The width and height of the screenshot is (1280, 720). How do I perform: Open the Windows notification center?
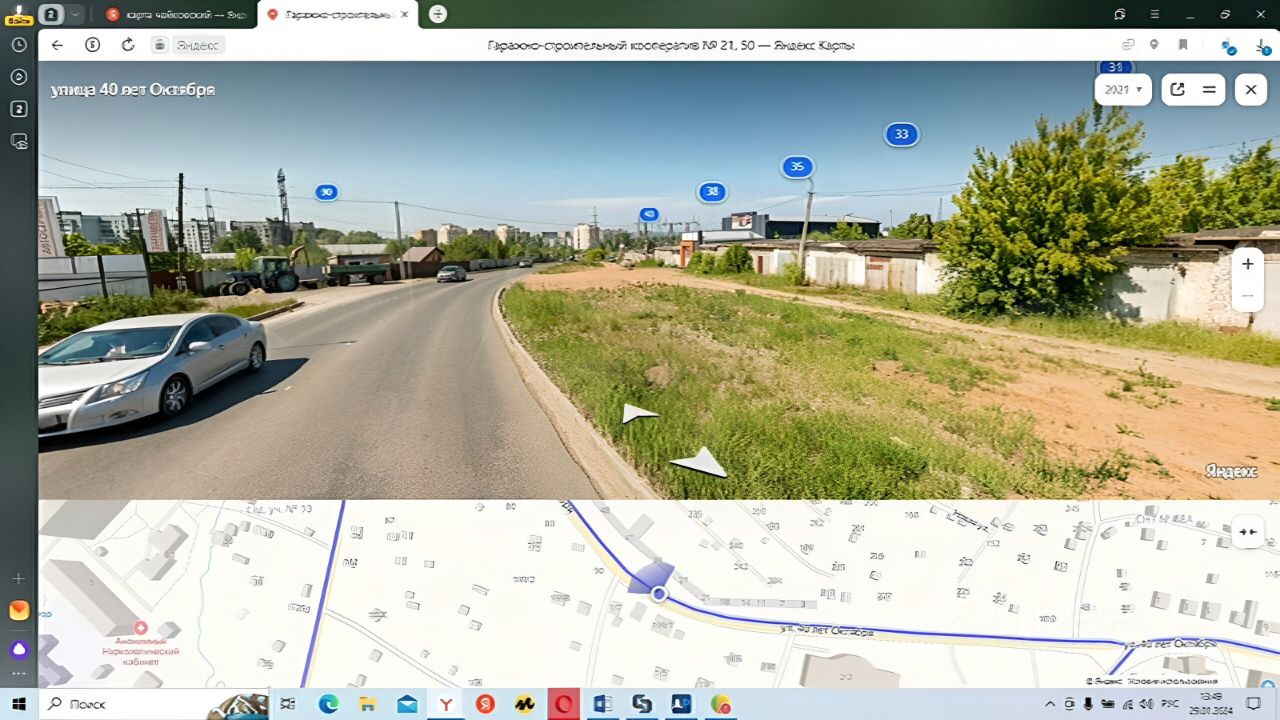pos(1254,704)
